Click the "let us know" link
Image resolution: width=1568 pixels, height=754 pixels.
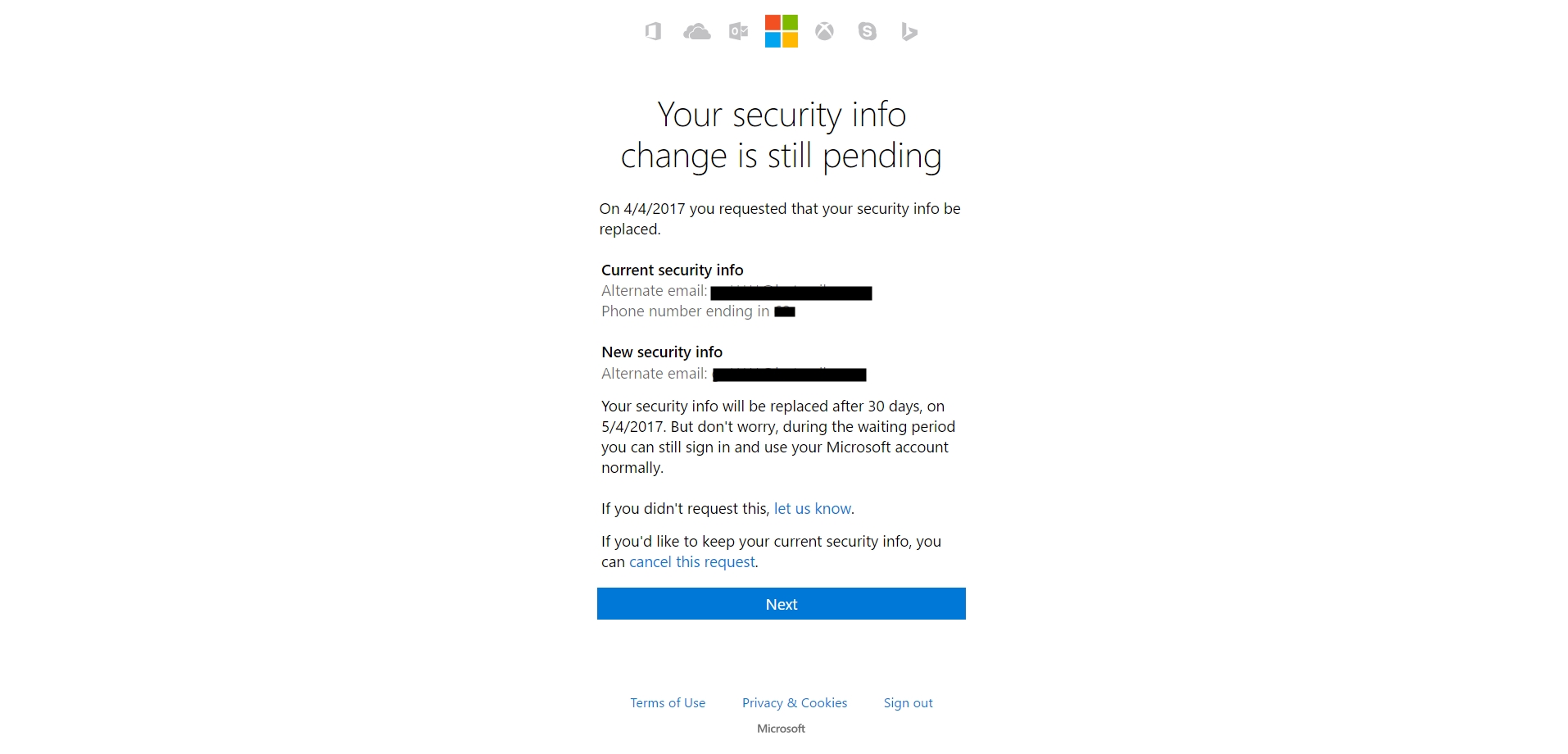[x=812, y=509]
